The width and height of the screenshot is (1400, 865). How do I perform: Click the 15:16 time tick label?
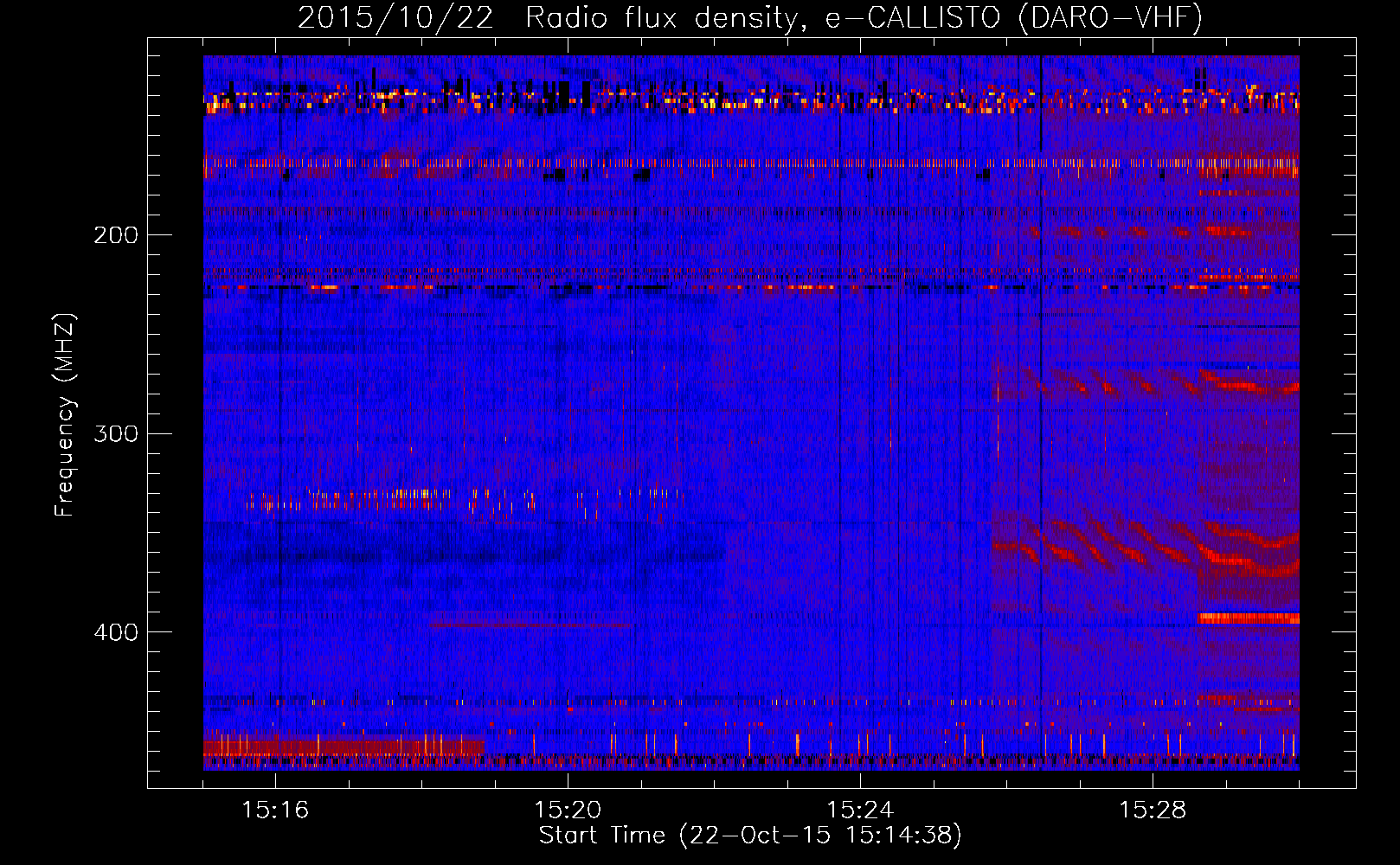[x=275, y=810]
